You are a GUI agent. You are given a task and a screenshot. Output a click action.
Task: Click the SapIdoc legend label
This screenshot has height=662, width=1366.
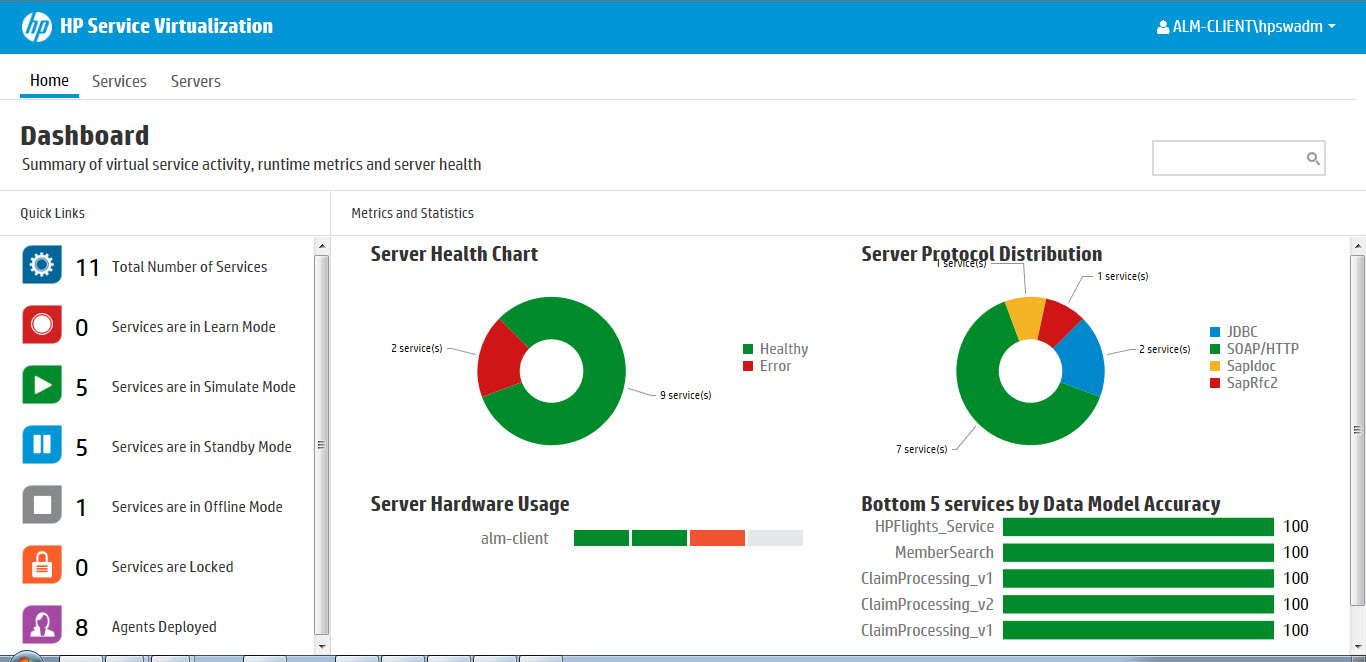1252,366
